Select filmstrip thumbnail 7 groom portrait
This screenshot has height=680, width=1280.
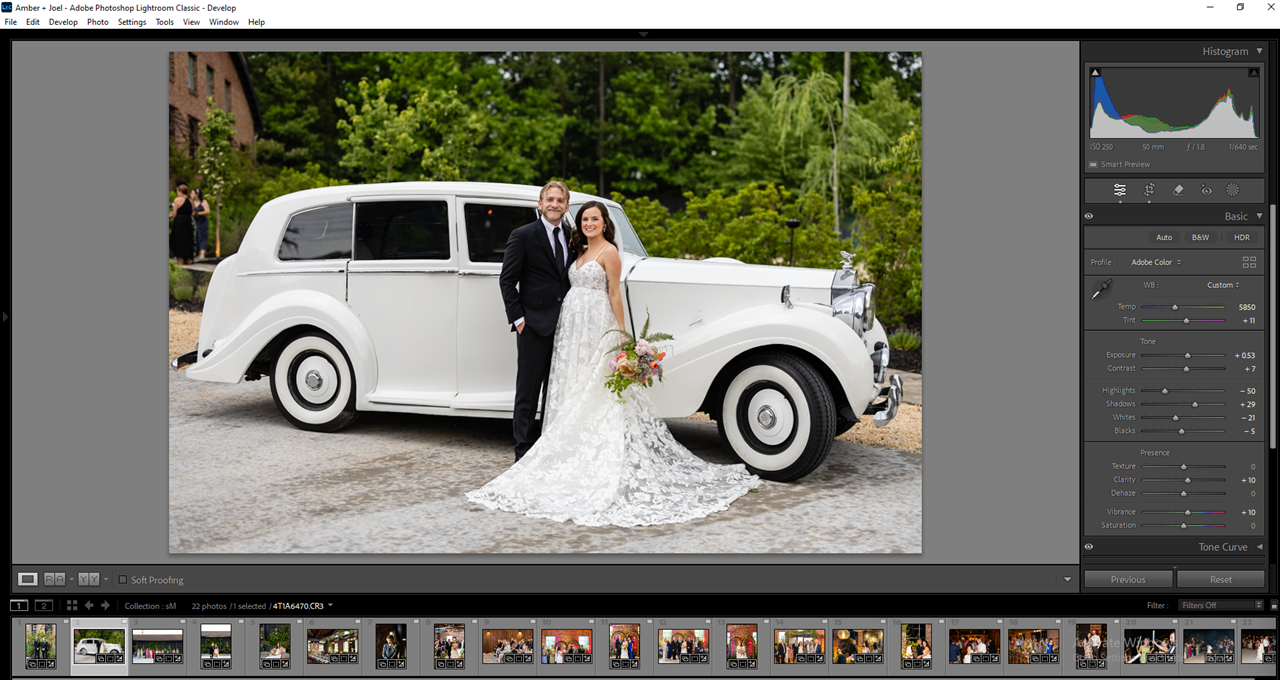391,645
